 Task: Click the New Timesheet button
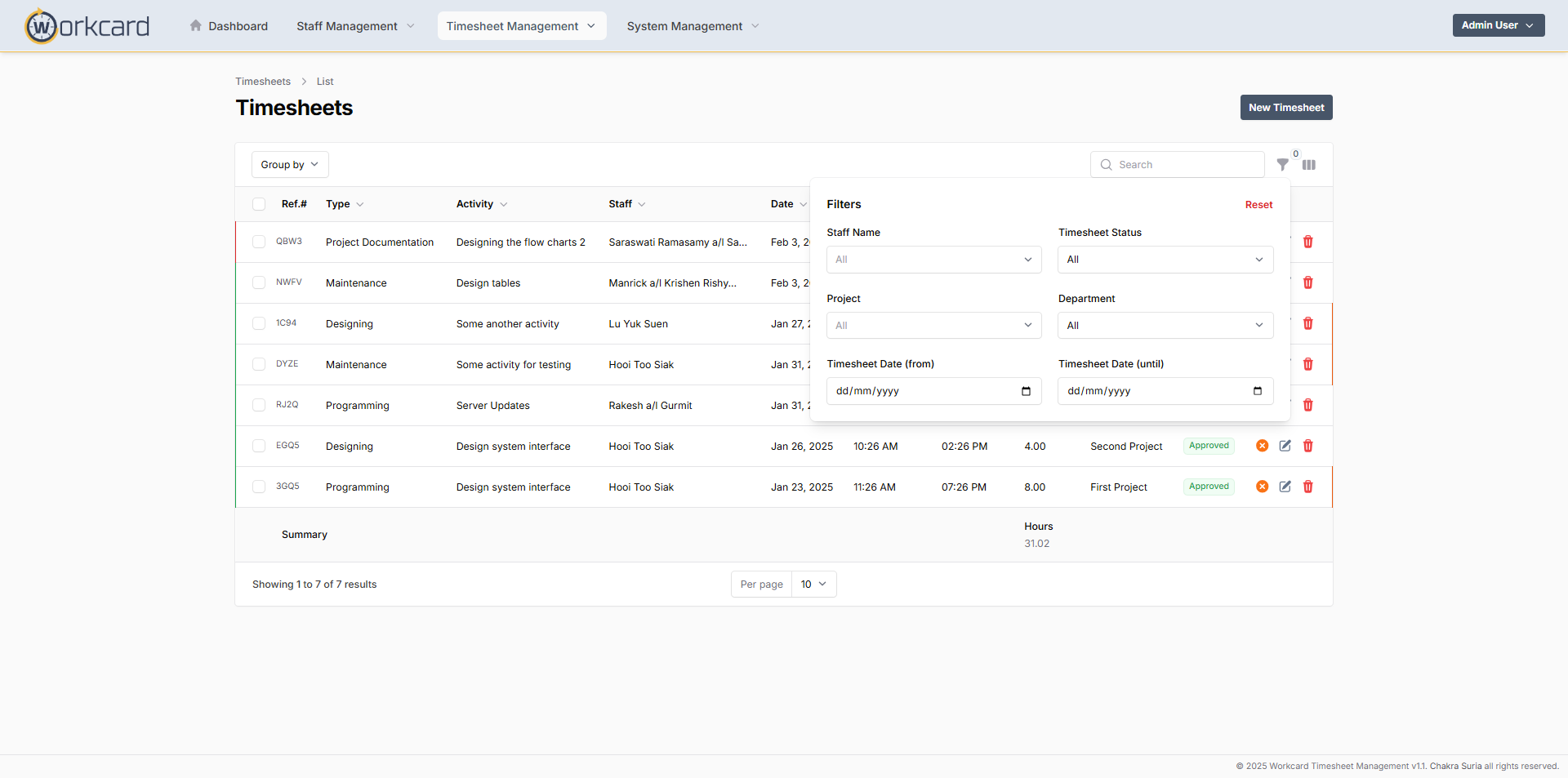(1285, 108)
